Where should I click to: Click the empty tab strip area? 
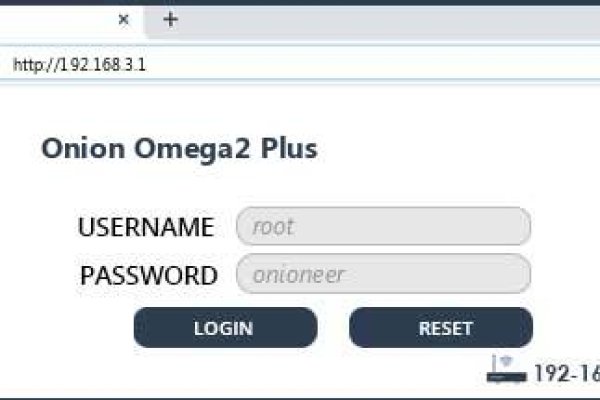pos(383,21)
